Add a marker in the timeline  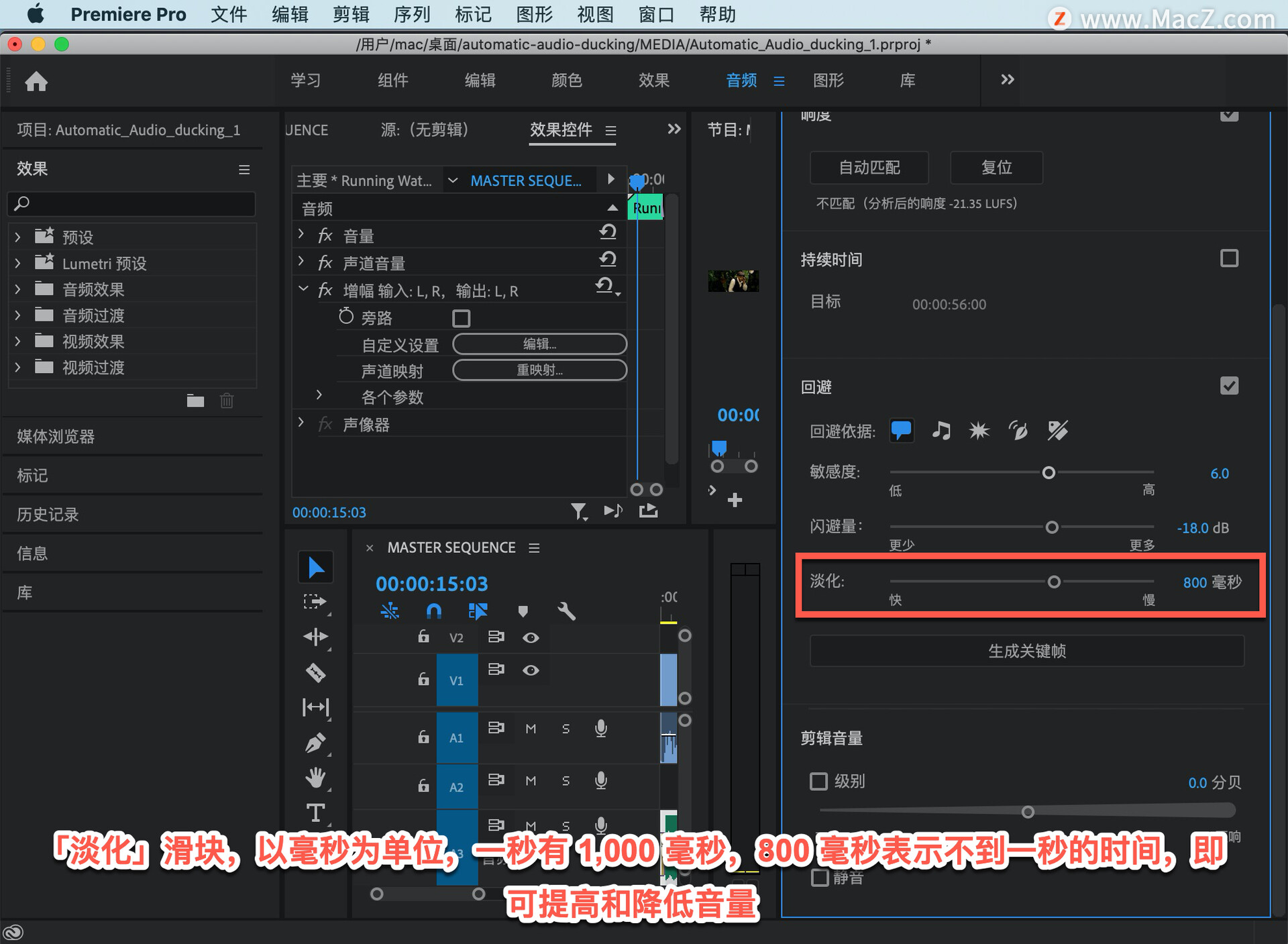523,611
